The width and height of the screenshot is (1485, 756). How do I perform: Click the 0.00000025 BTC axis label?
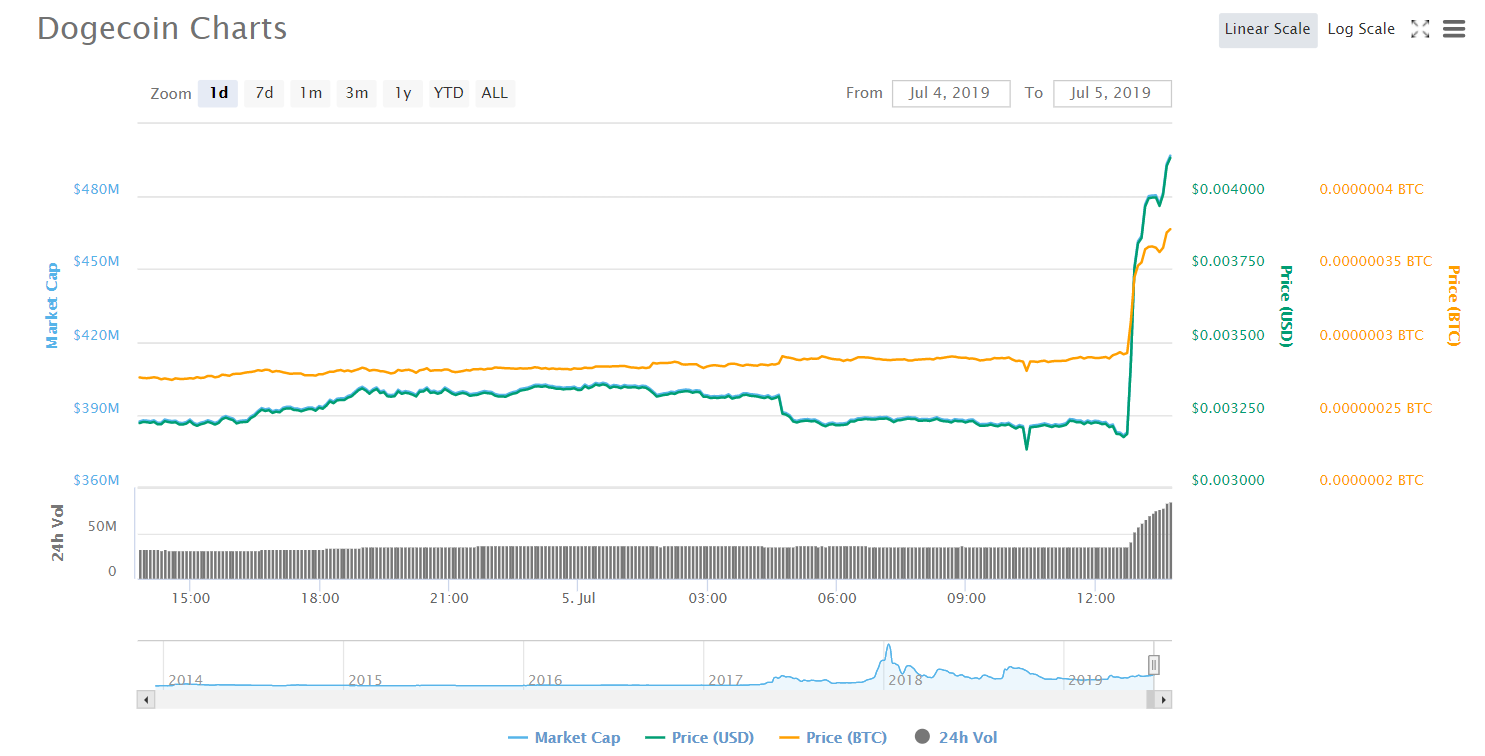point(1375,408)
